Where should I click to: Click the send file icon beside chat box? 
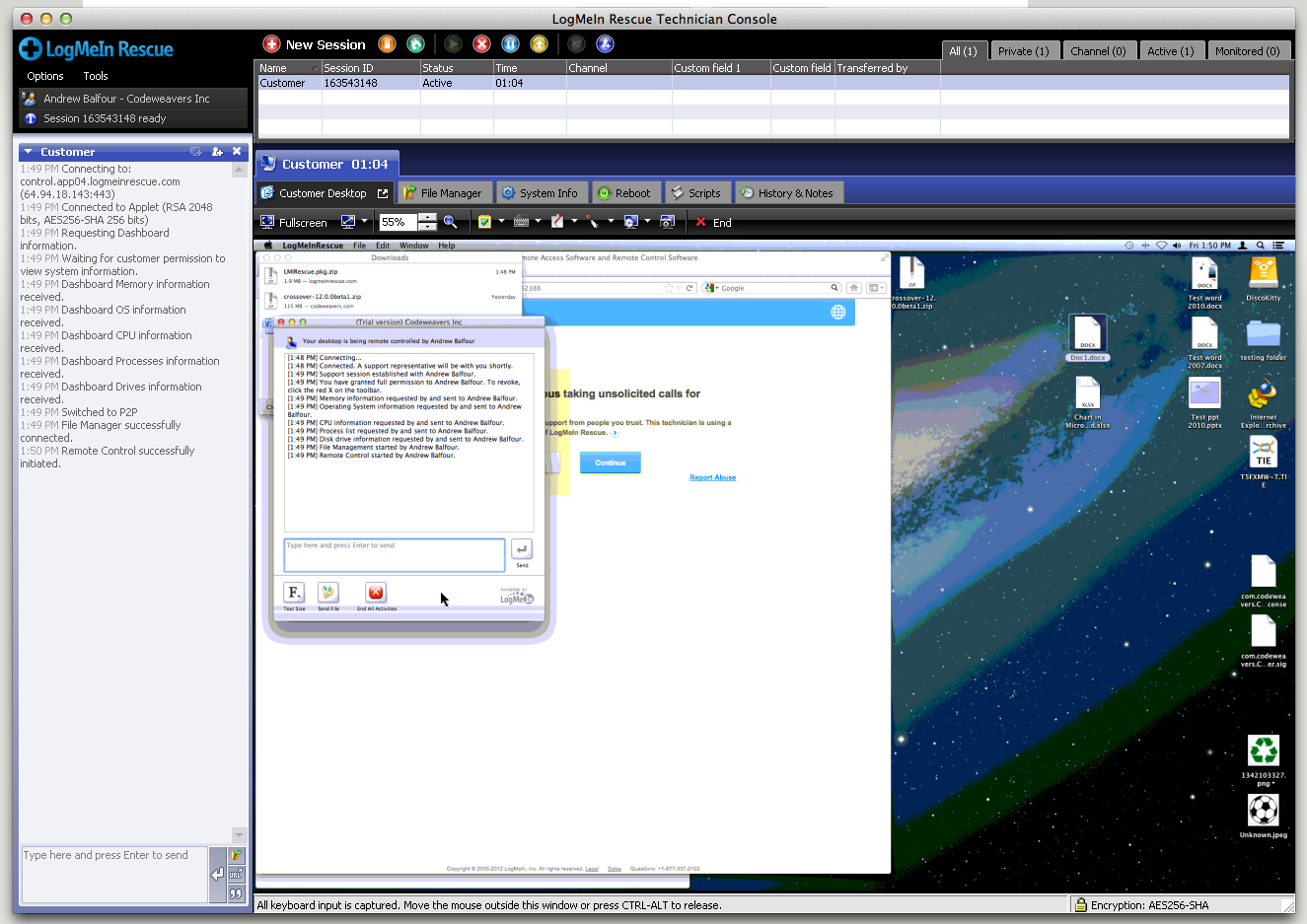coord(236,855)
